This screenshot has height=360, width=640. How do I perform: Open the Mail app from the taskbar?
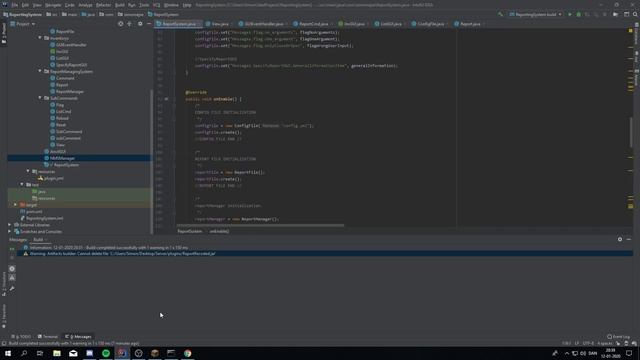coord(73,353)
